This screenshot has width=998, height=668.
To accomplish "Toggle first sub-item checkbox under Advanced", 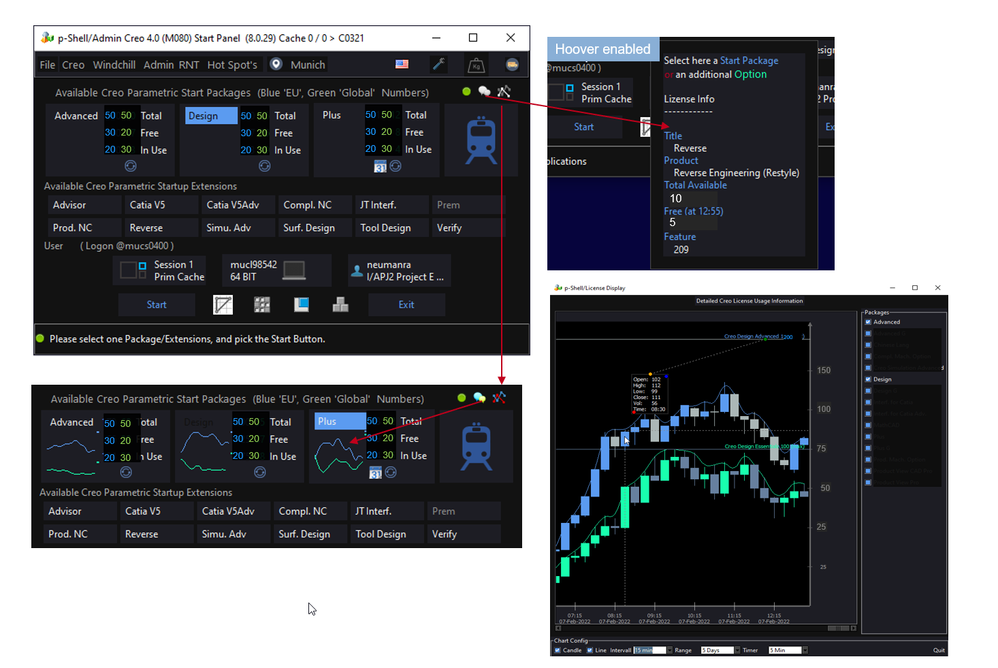I will [868, 333].
